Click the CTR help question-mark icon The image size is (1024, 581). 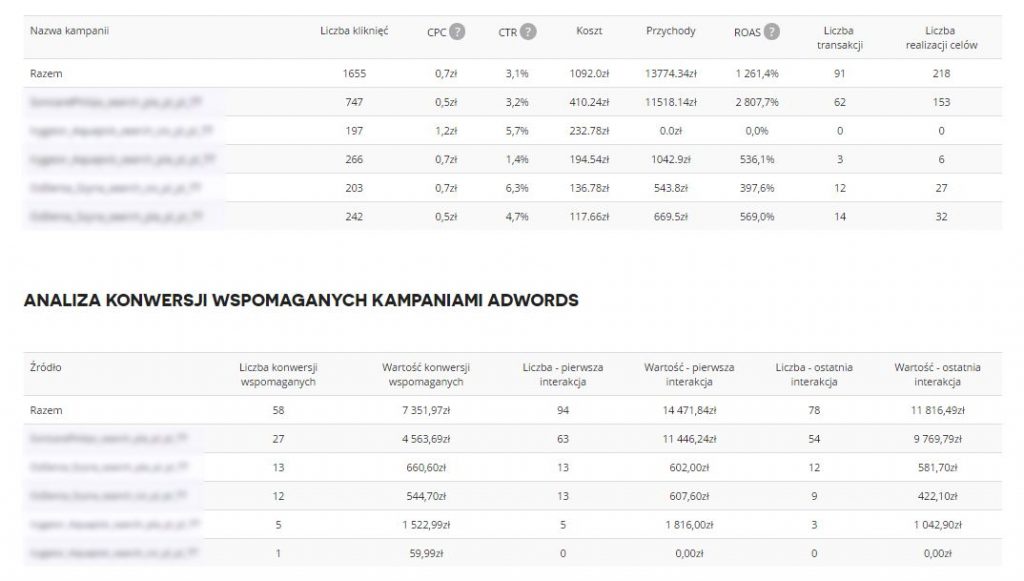coord(528,31)
